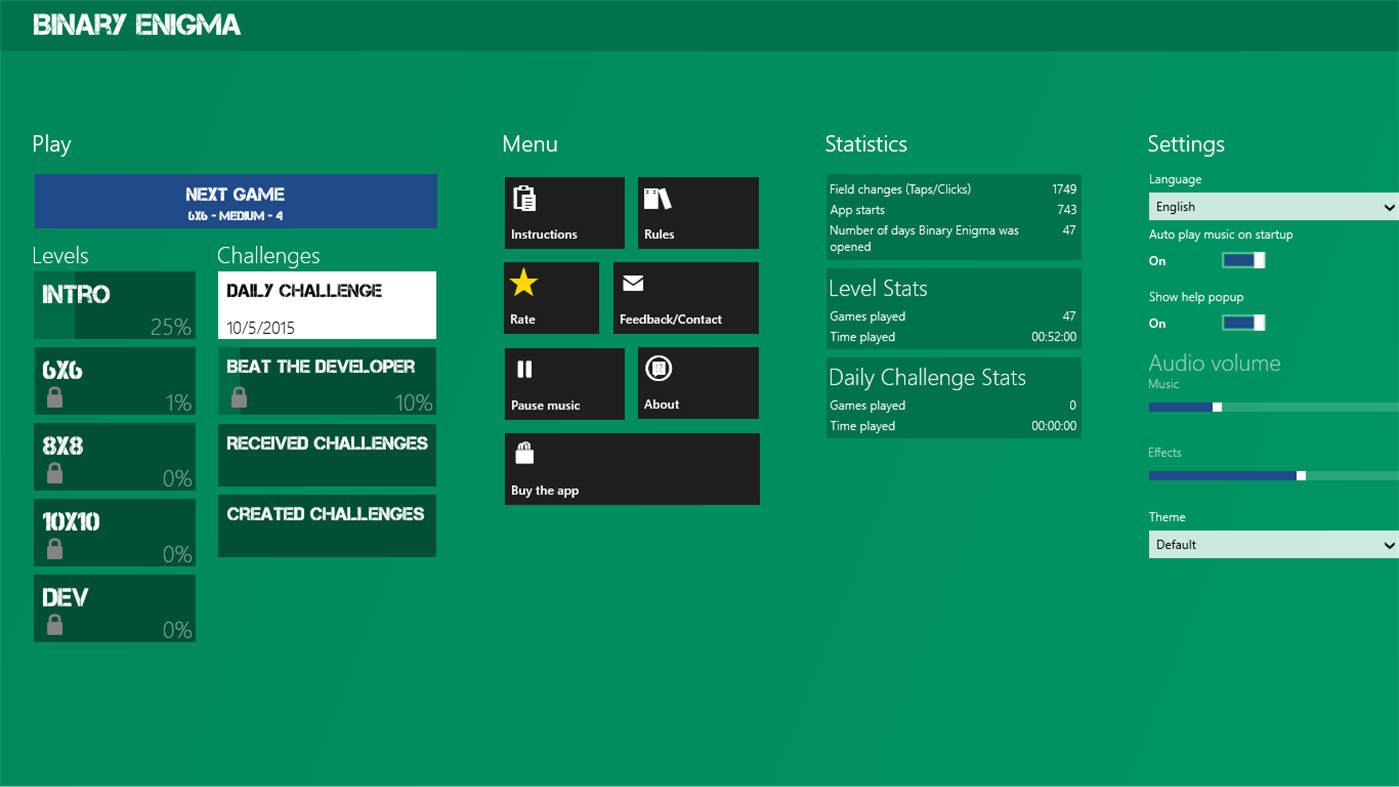Select the Intro level tile

click(114, 305)
